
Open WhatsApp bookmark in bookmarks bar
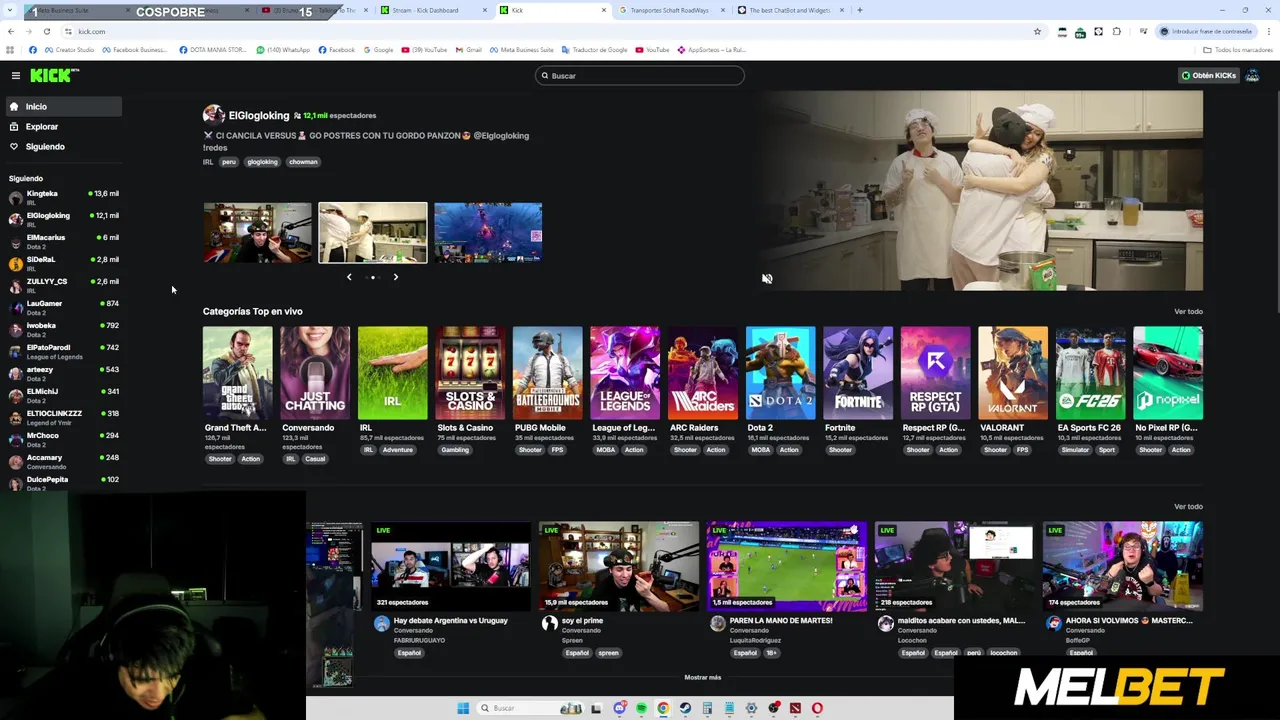click(x=283, y=50)
